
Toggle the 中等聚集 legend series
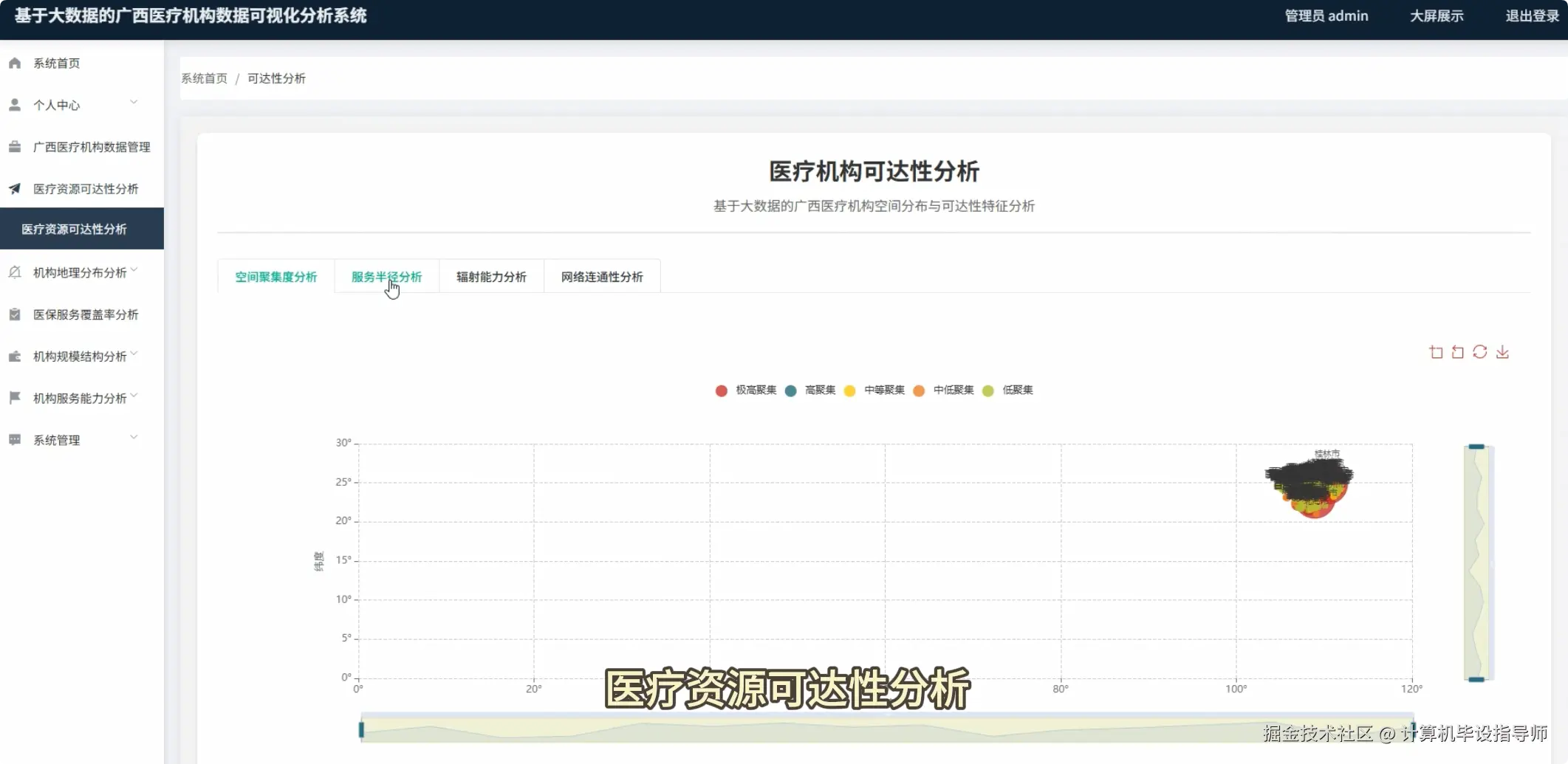click(874, 390)
